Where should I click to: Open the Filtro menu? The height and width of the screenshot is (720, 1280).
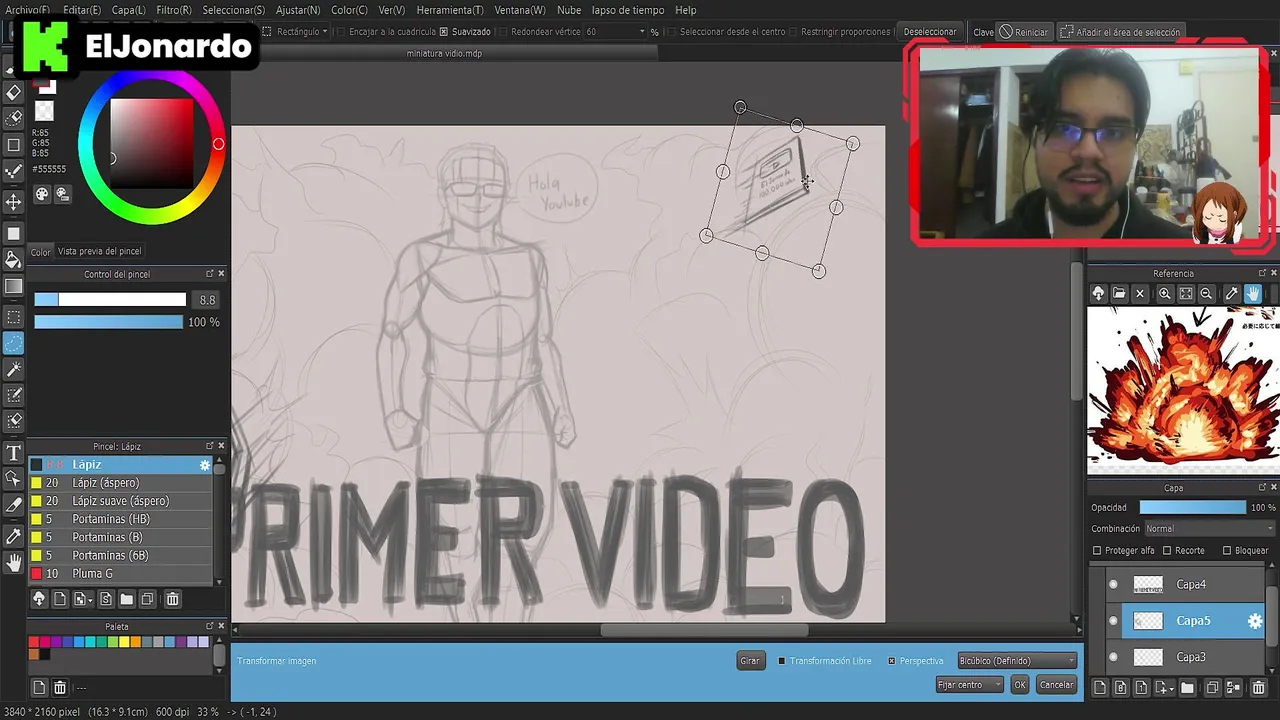coord(174,10)
